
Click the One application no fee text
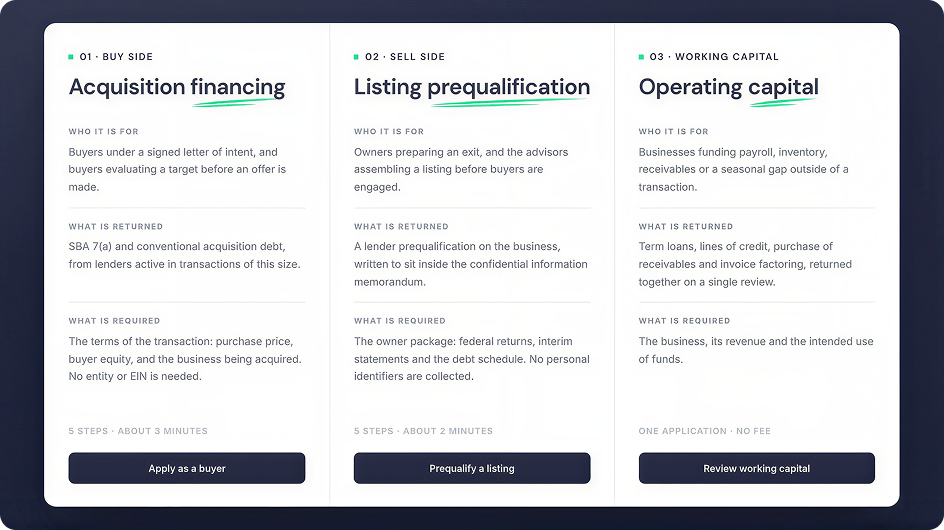(704, 431)
